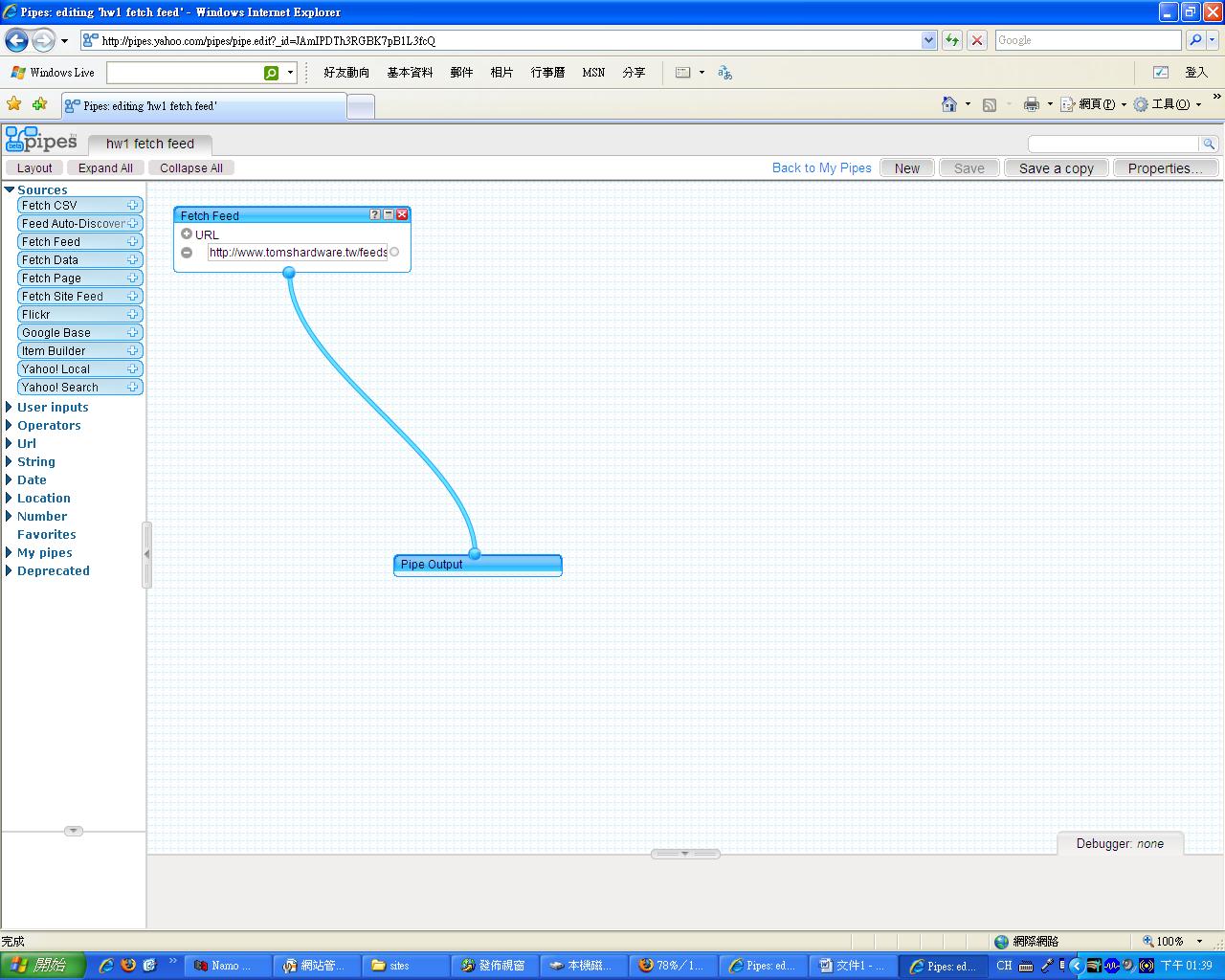Viewport: 1225px width, 980px height.
Task: Add another URL field with the plus icon
Action: pos(187,234)
